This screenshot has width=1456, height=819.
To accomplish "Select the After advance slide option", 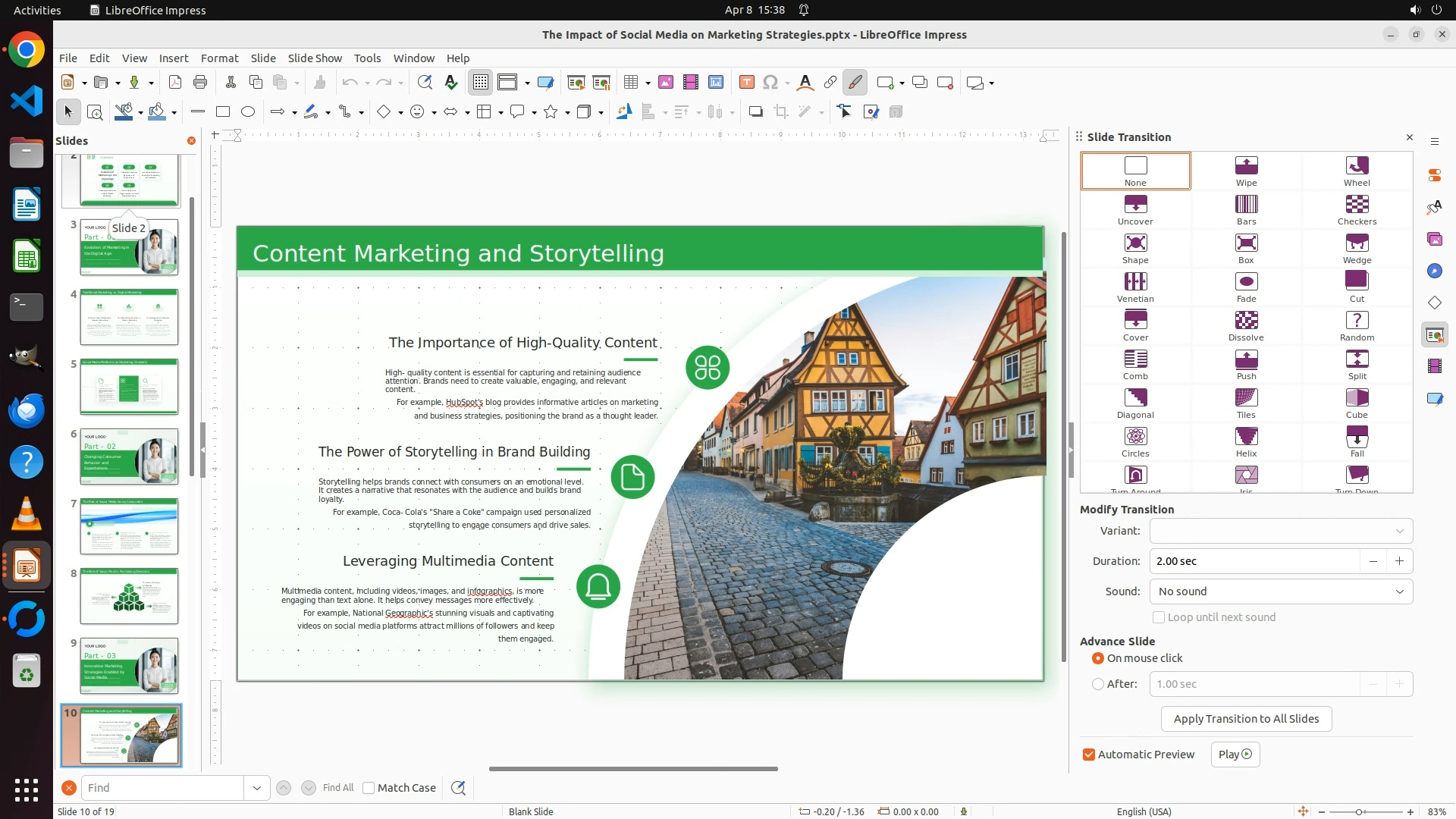I will point(1098,684).
